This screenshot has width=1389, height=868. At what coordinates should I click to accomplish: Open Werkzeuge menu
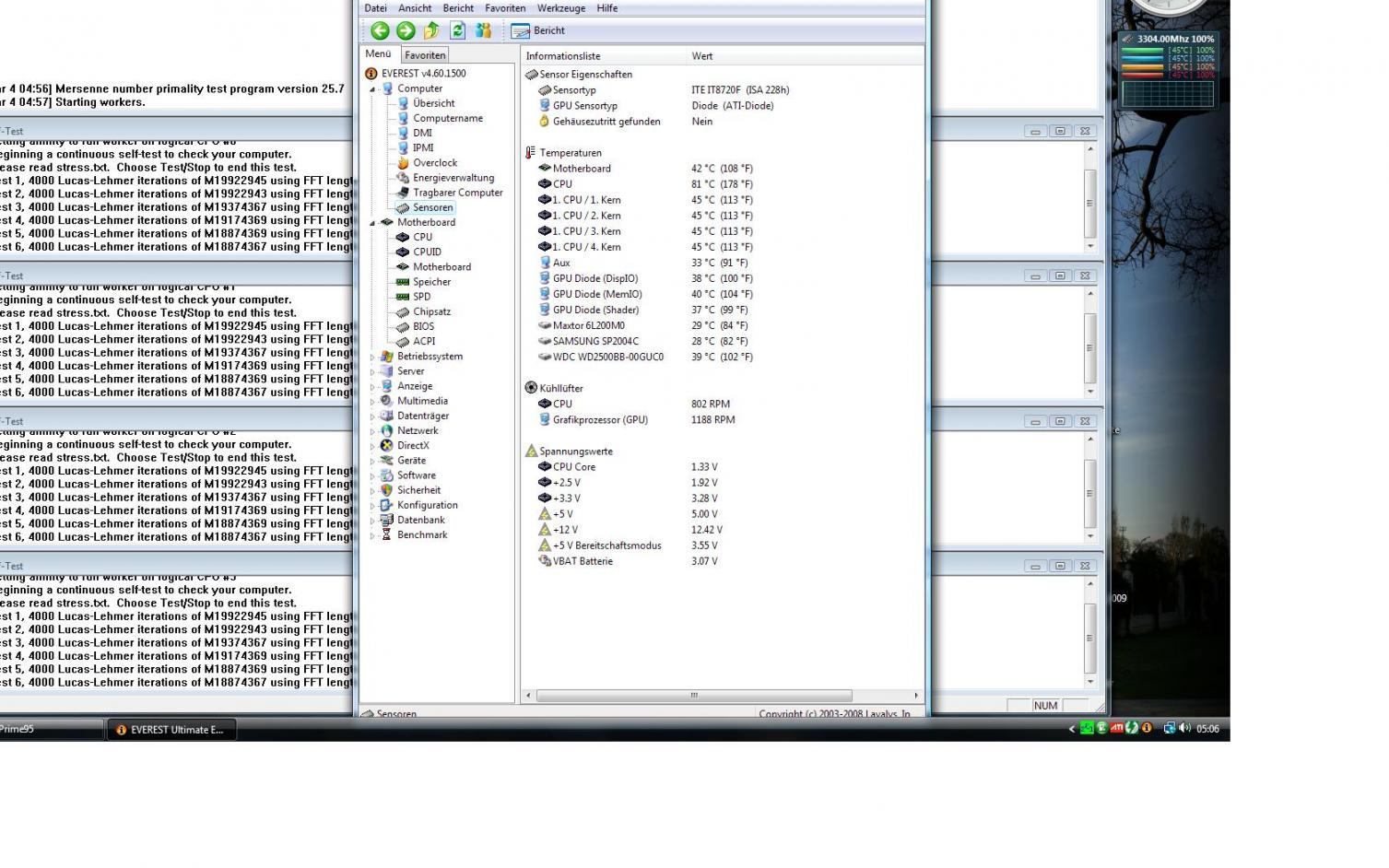561,8
